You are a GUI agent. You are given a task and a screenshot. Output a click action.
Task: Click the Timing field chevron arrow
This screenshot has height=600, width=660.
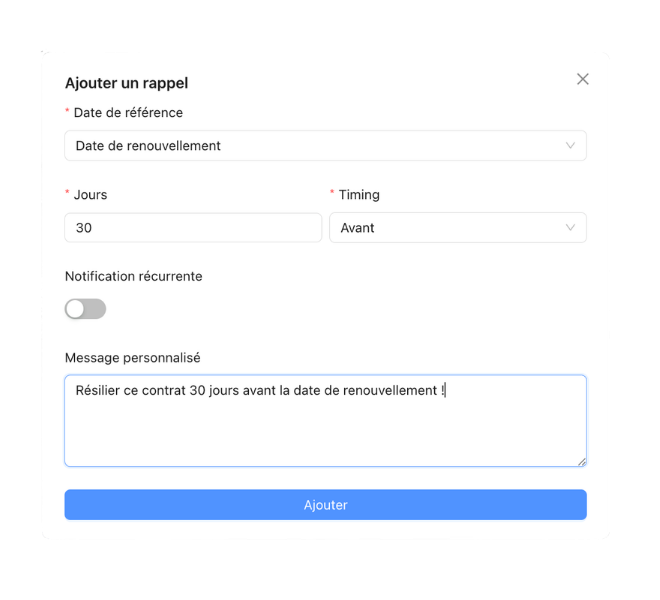[x=570, y=228]
